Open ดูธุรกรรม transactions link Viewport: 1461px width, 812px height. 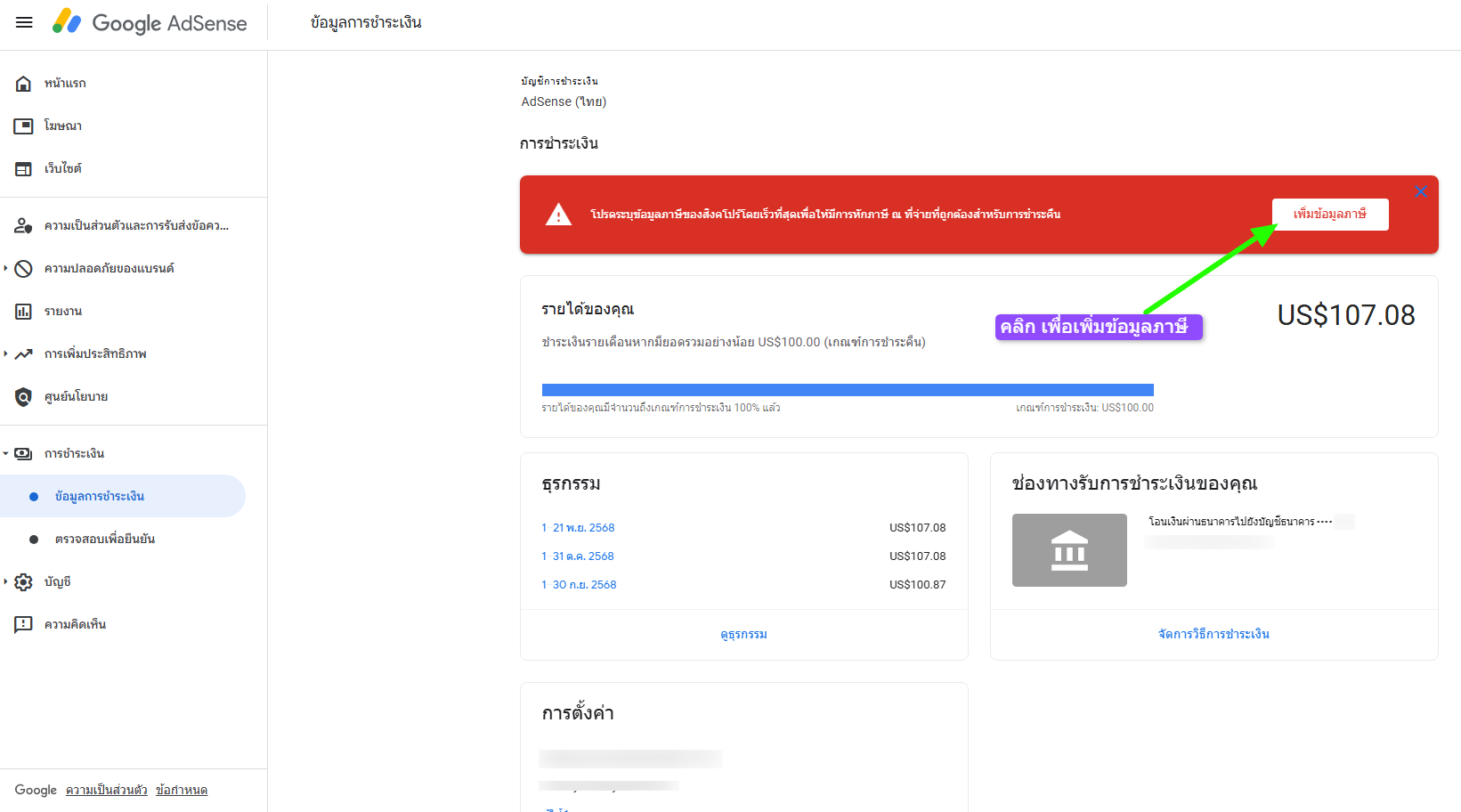[x=743, y=634]
